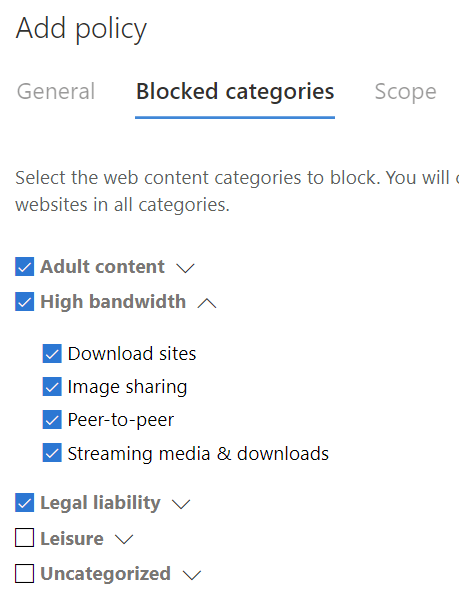Clear the Legal liability checkbox

point(24,502)
